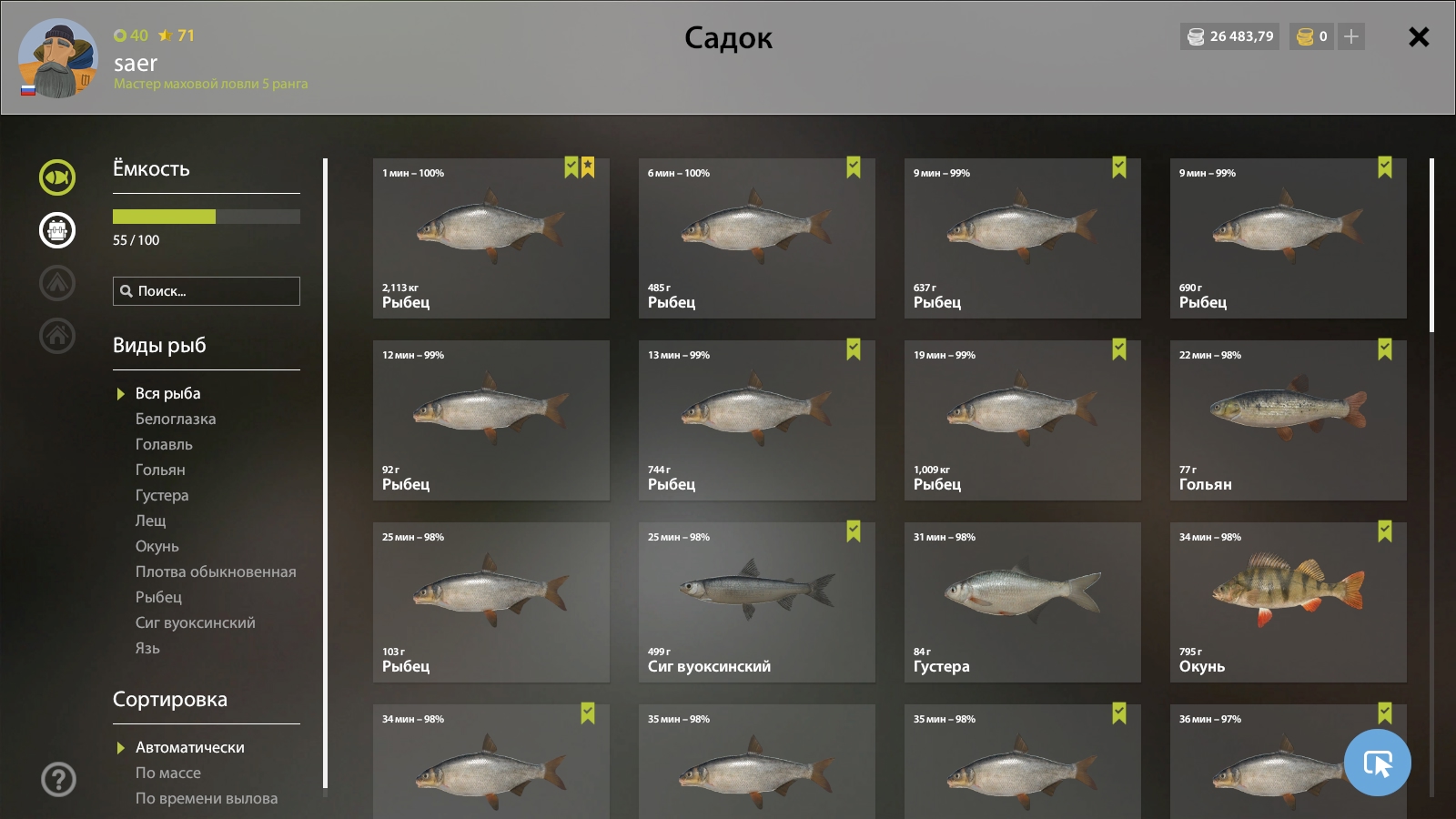
Task: Select Автоматически sorting option
Action: [x=189, y=747]
